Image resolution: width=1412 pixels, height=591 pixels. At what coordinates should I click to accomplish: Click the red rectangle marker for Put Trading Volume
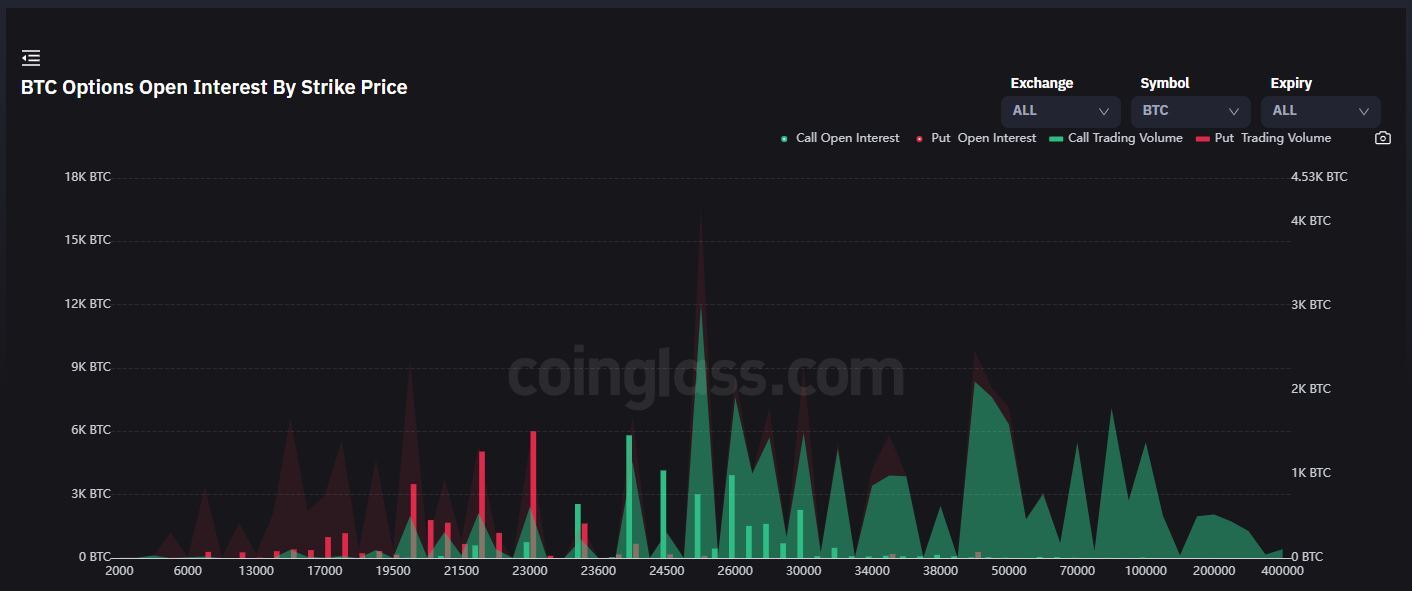(x=1202, y=139)
